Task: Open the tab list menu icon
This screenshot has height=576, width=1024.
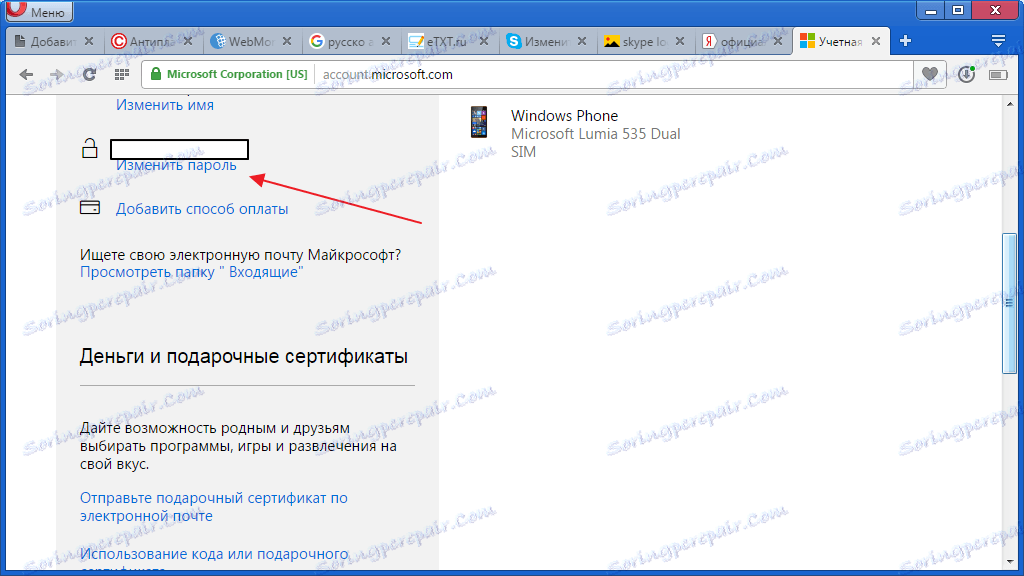Action: [x=998, y=41]
